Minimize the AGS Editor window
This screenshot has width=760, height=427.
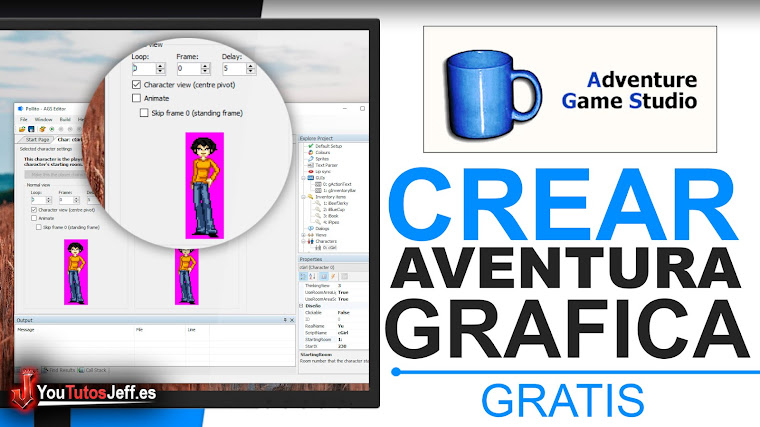(x=345, y=109)
